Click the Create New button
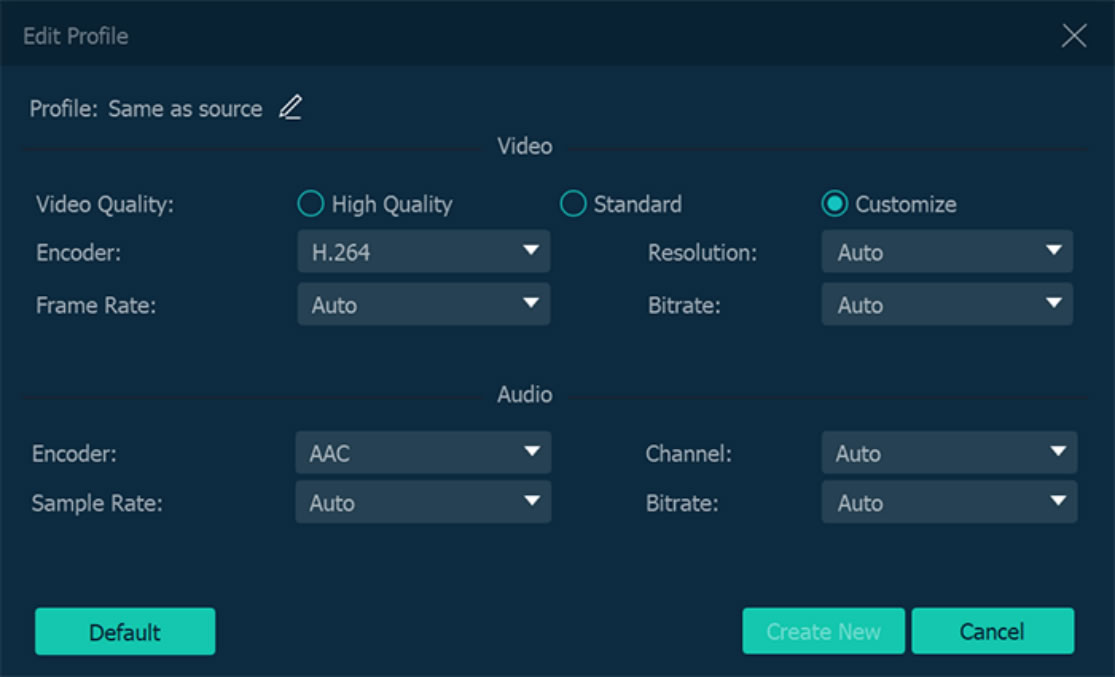This screenshot has width=1115, height=677. tap(823, 631)
